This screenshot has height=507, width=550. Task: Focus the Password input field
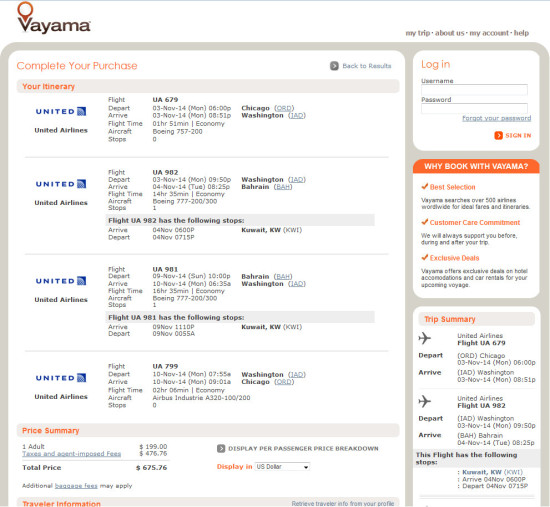[x=474, y=108]
